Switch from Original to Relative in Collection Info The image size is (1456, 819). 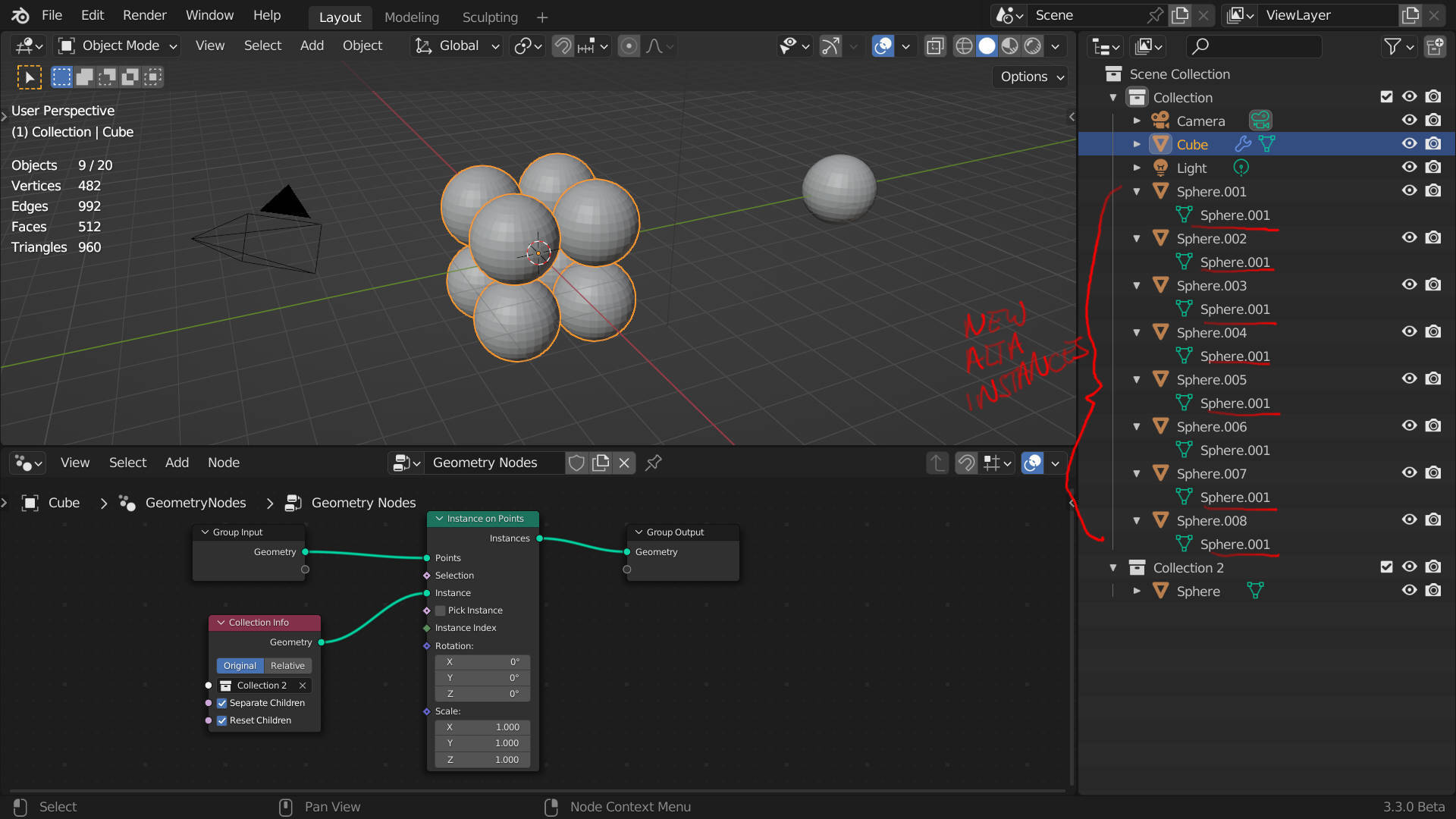[287, 665]
